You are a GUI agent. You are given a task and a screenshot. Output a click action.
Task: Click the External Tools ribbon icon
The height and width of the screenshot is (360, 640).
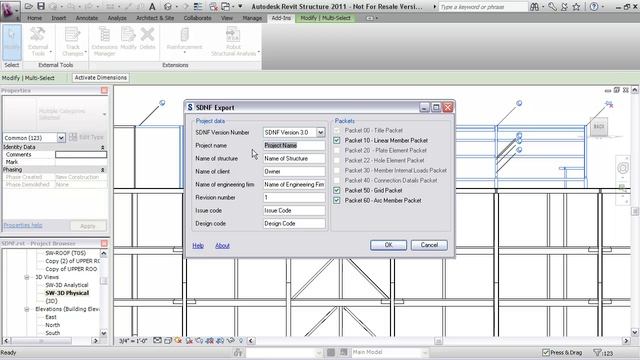tap(38, 41)
